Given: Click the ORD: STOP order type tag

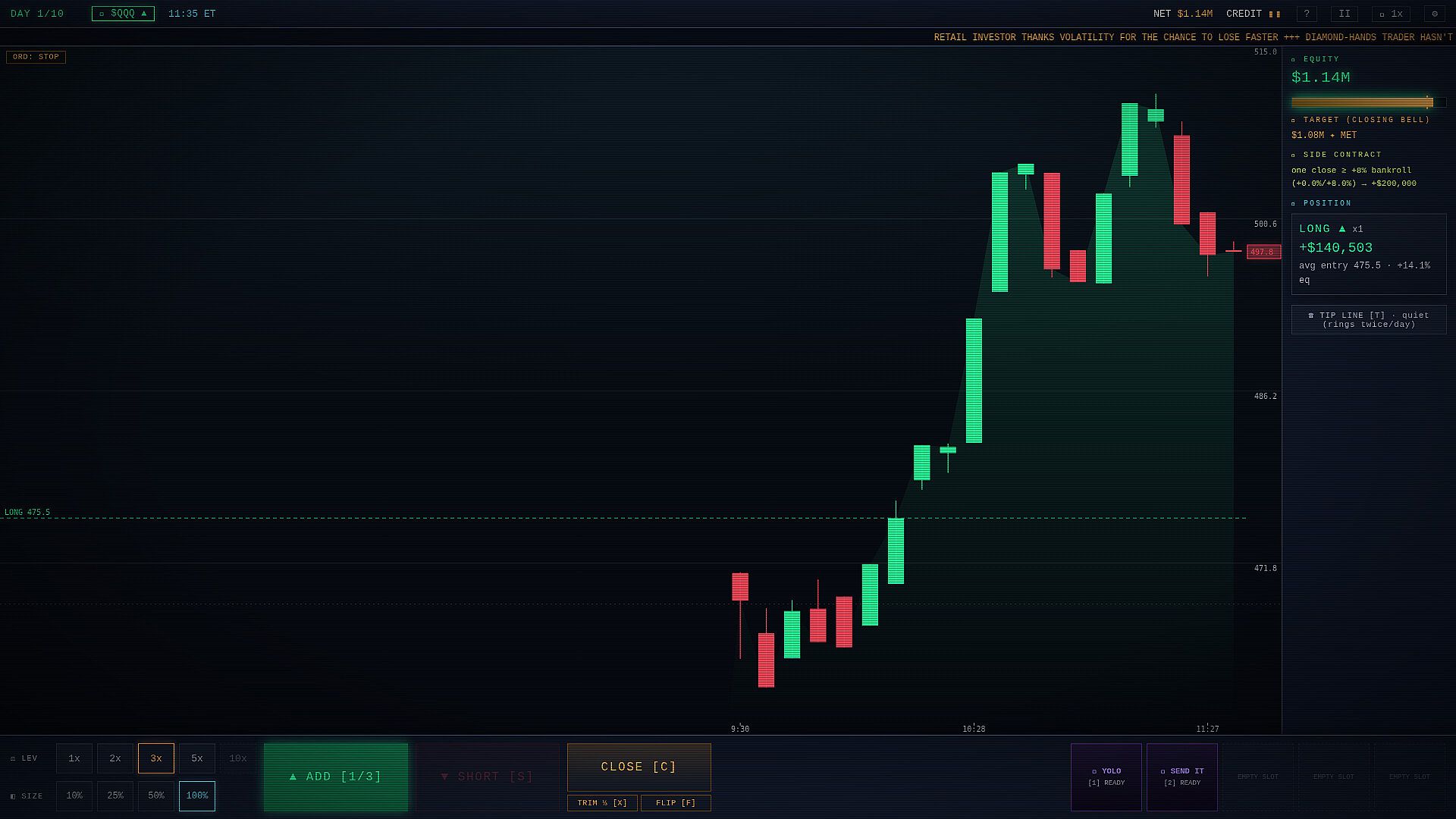Looking at the screenshot, I should coord(36,57).
